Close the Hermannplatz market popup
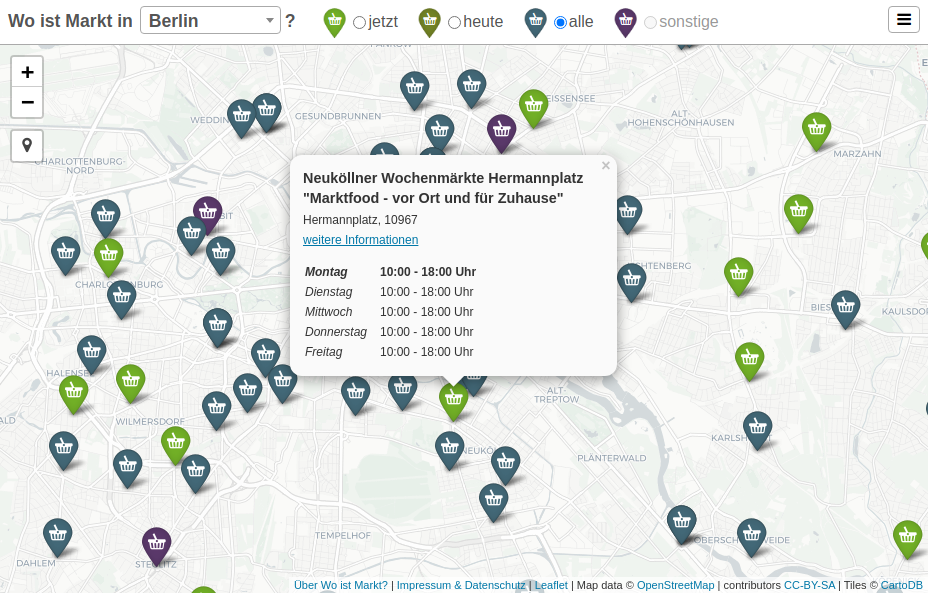928x593 pixels. (605, 165)
